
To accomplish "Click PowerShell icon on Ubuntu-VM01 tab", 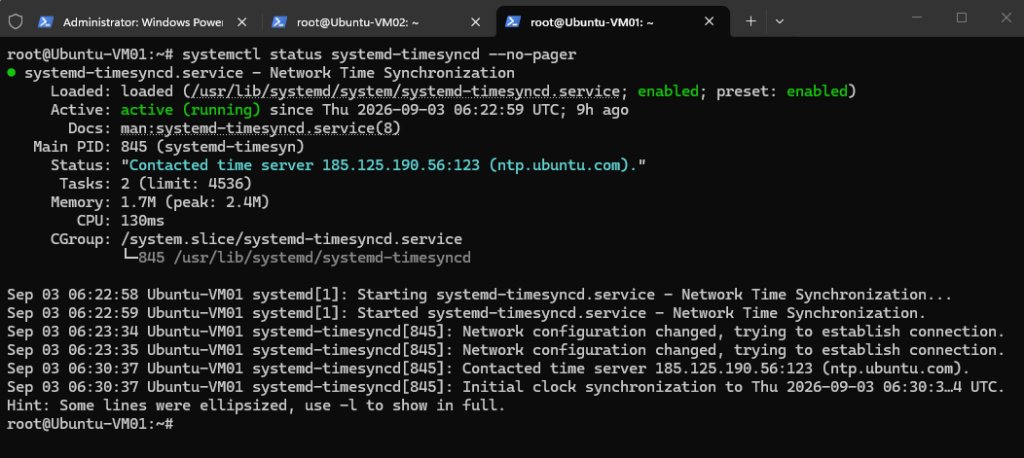I will point(513,22).
